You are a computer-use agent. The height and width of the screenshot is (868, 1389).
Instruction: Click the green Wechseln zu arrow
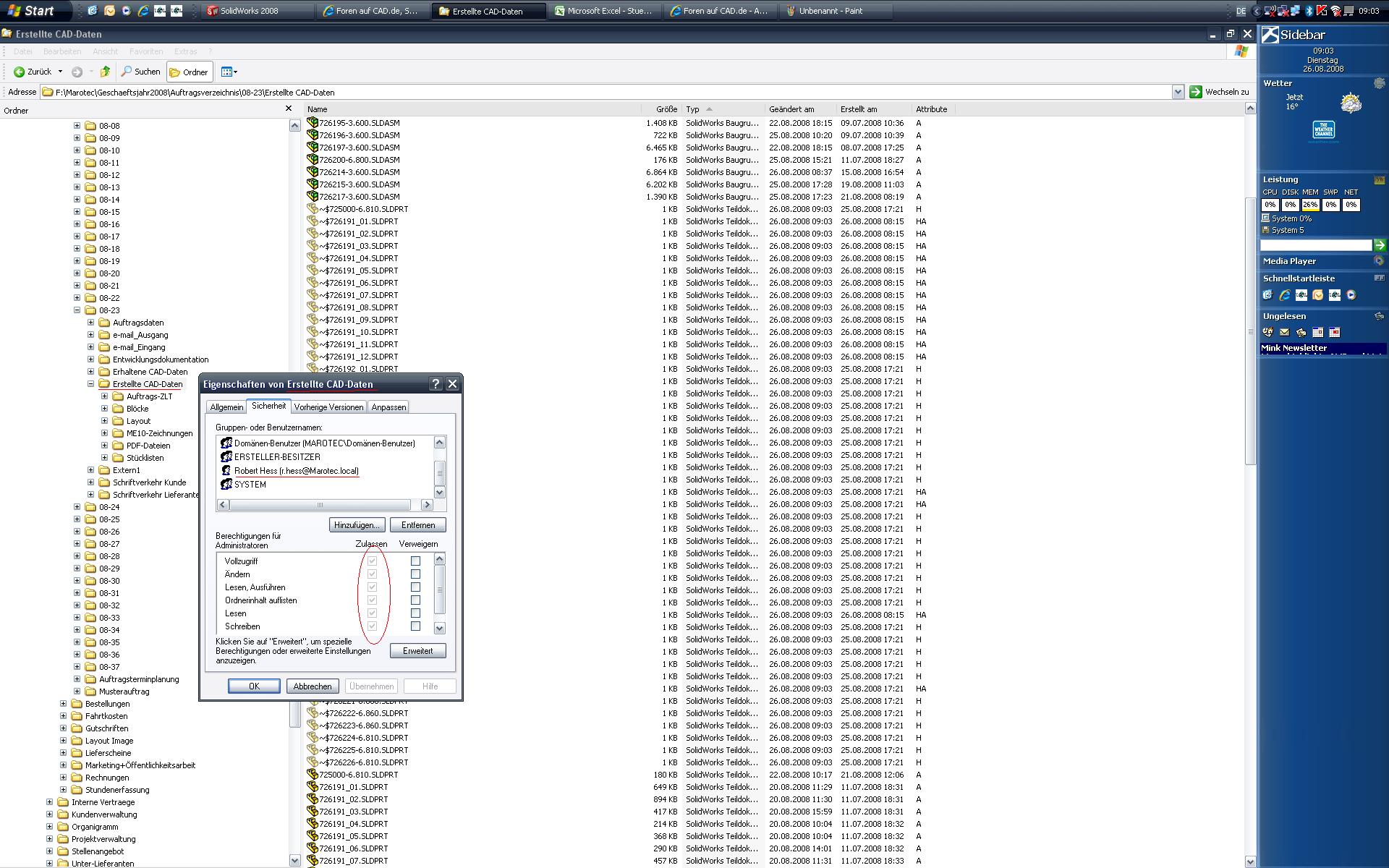[x=1195, y=92]
